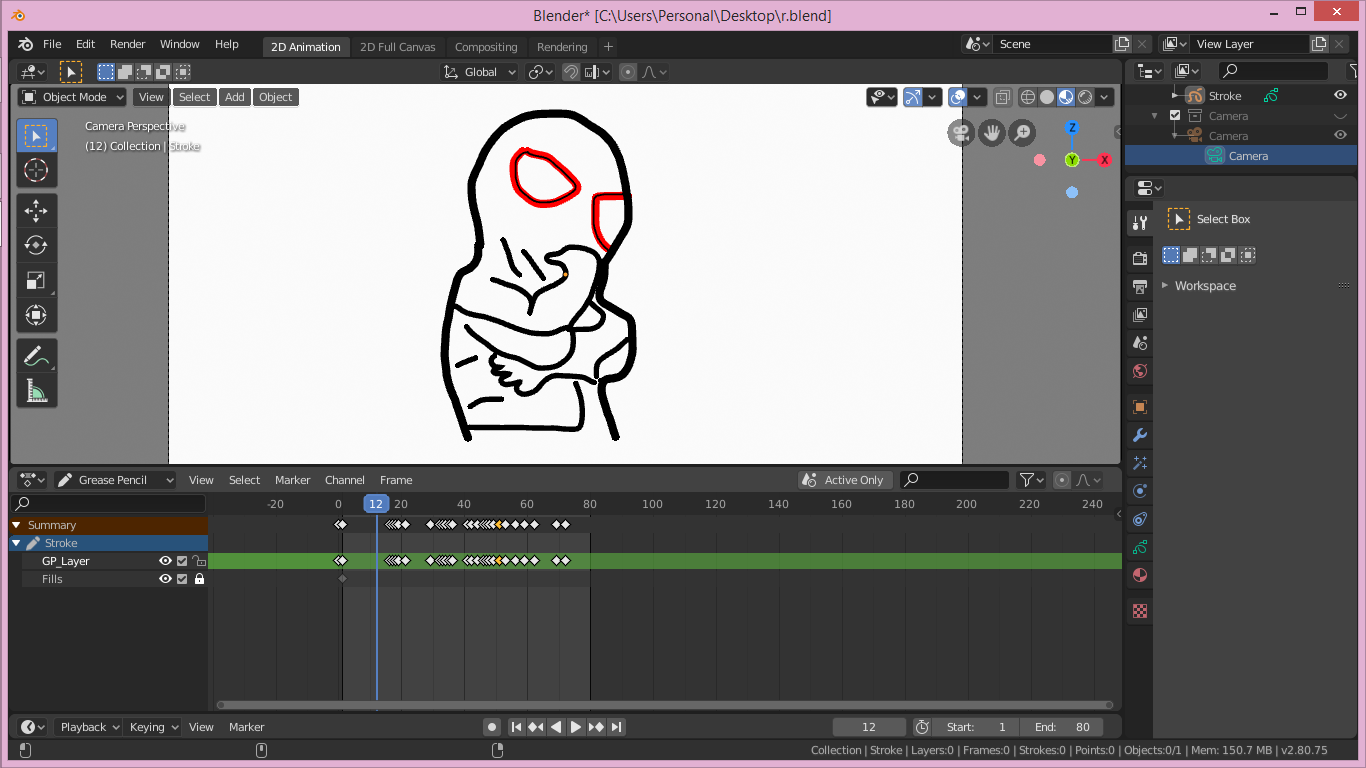Select the Rotate tool in the toolbar
1366x768 pixels.
(37, 245)
